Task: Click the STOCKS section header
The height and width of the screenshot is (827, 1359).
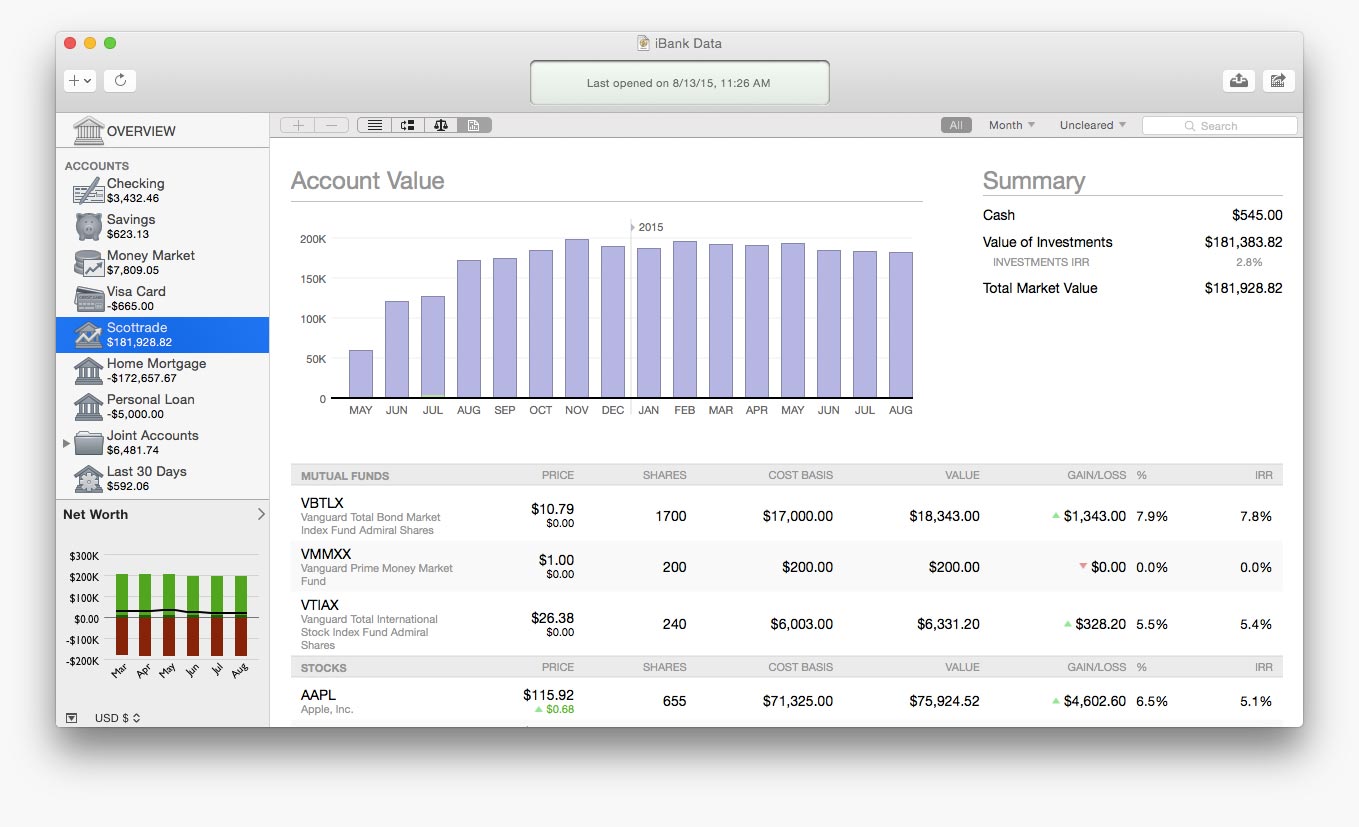Action: (324, 667)
